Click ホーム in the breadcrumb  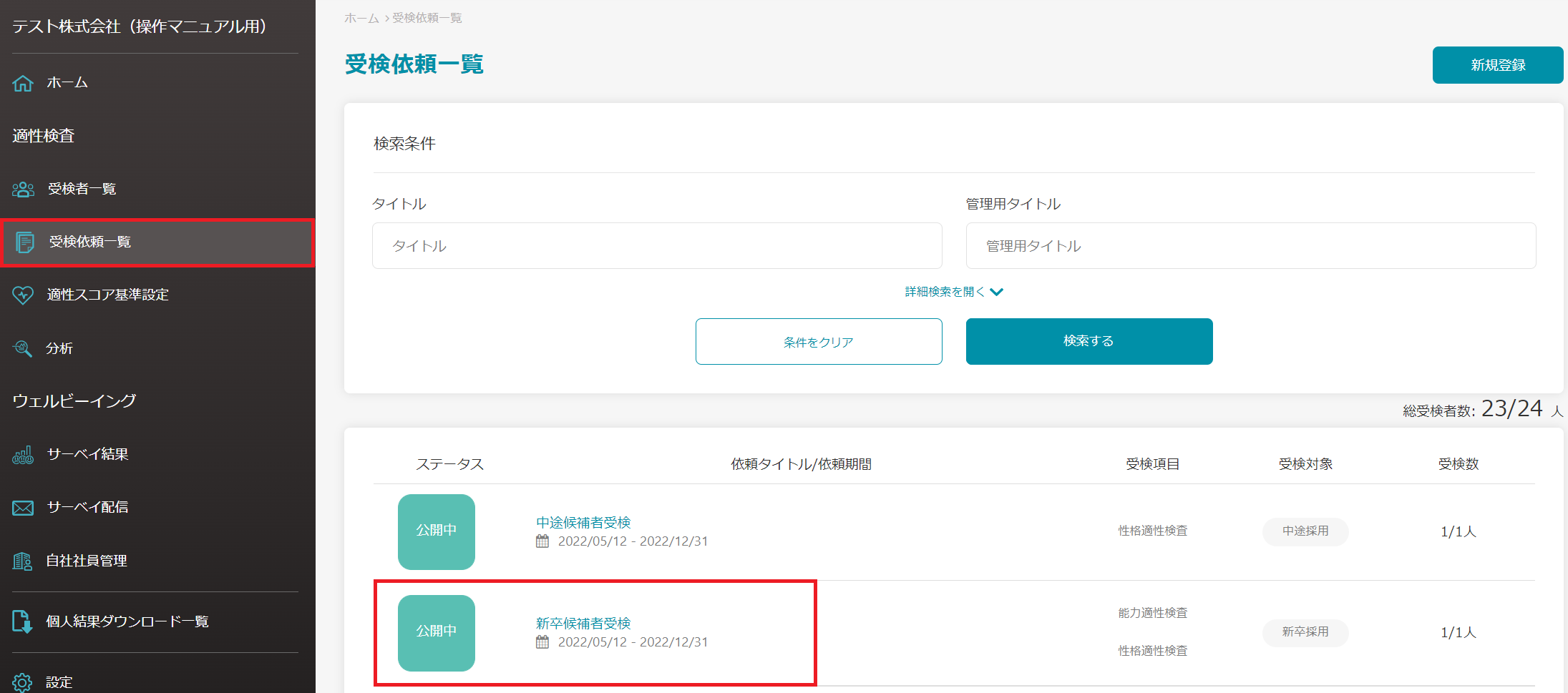click(x=361, y=18)
